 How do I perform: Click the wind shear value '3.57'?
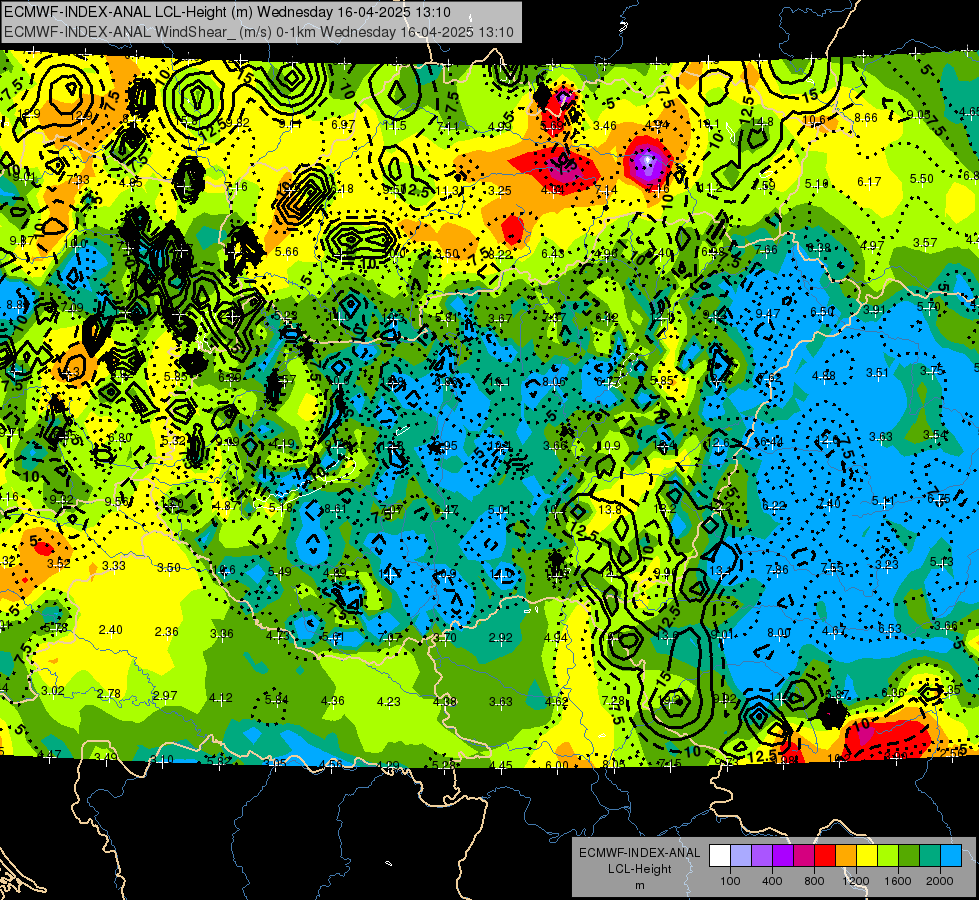point(925,243)
